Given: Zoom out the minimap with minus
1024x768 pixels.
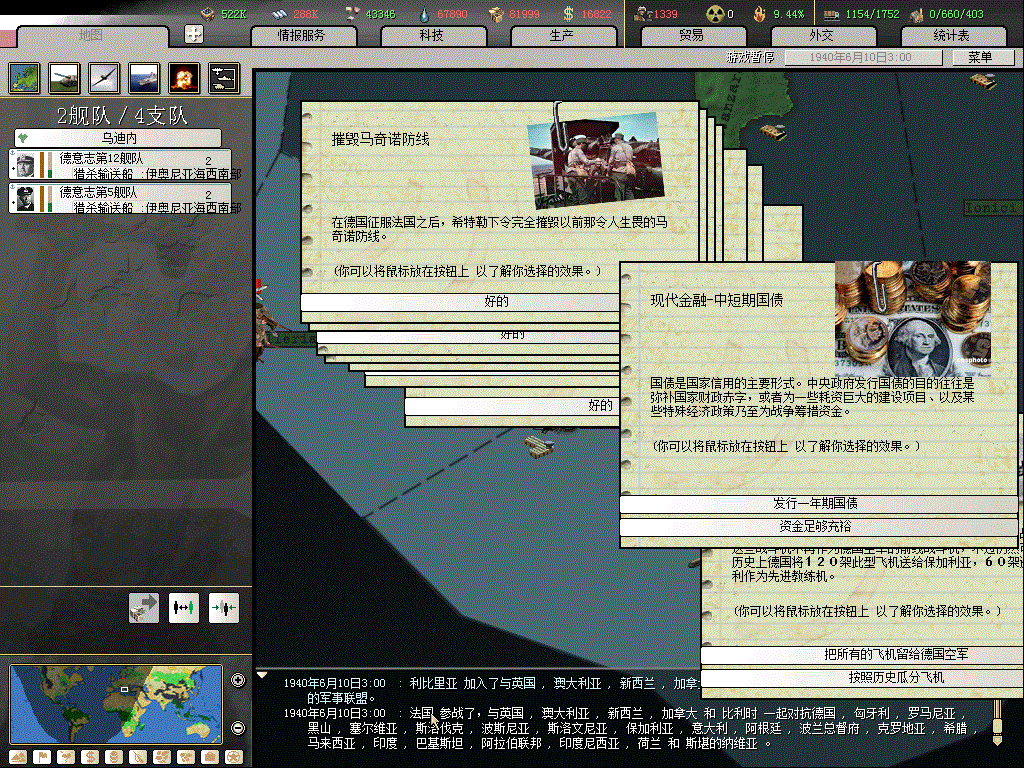Looking at the screenshot, I should coord(238,727).
